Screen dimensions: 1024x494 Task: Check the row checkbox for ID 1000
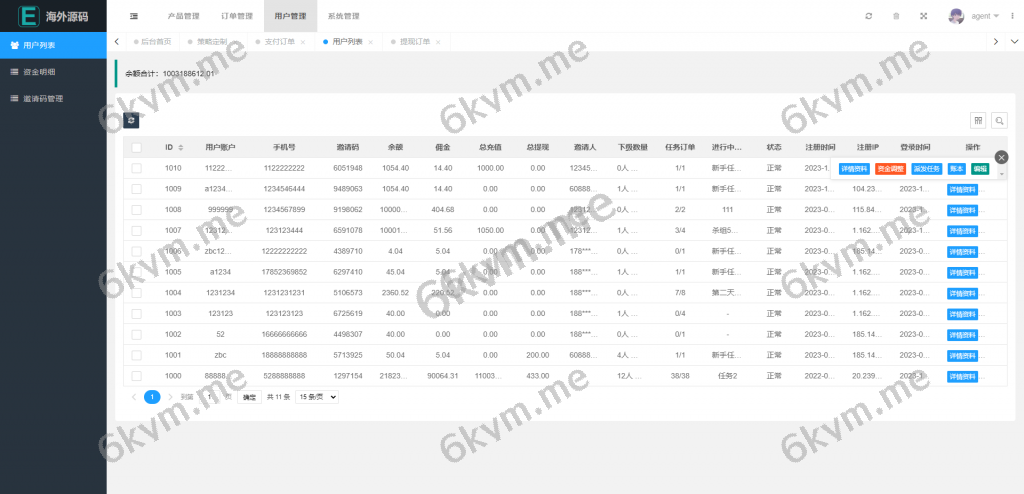click(136, 376)
